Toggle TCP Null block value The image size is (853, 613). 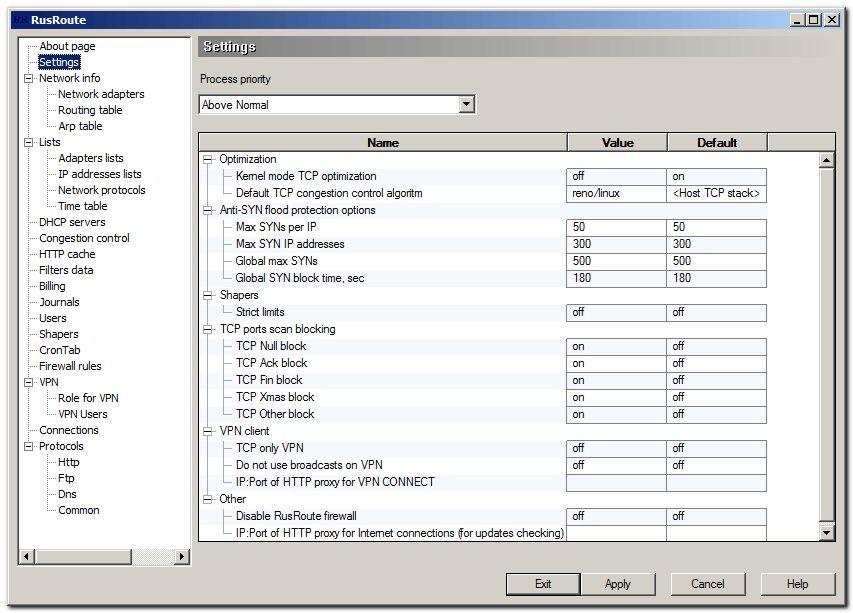click(x=616, y=346)
